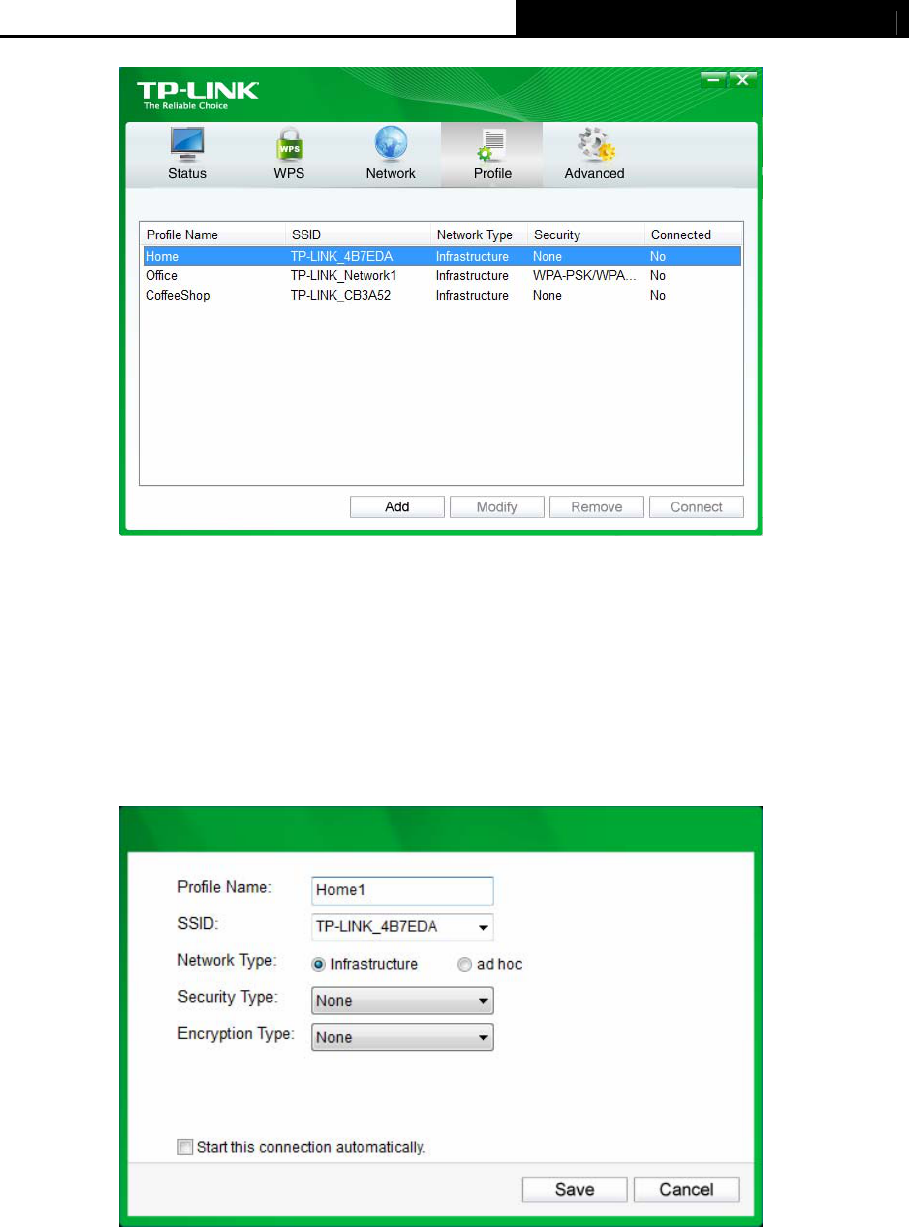This screenshot has width=909, height=1227.
Task: Click the Network Type label in dialog
Action: pos(226,960)
